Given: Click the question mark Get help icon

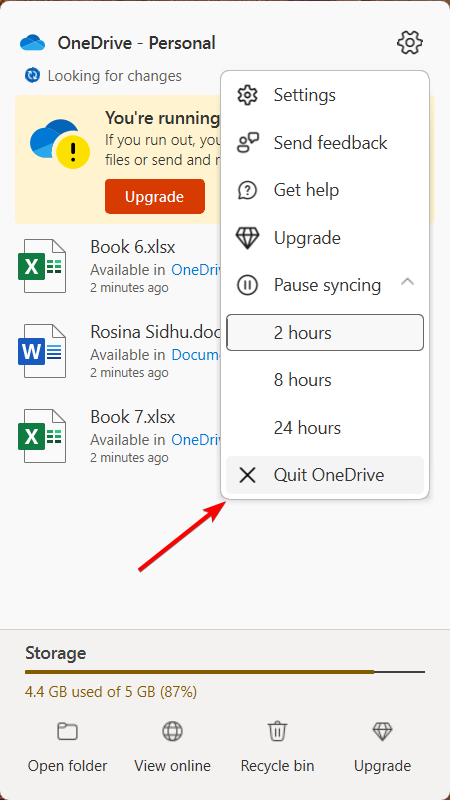Looking at the screenshot, I should tap(248, 190).
